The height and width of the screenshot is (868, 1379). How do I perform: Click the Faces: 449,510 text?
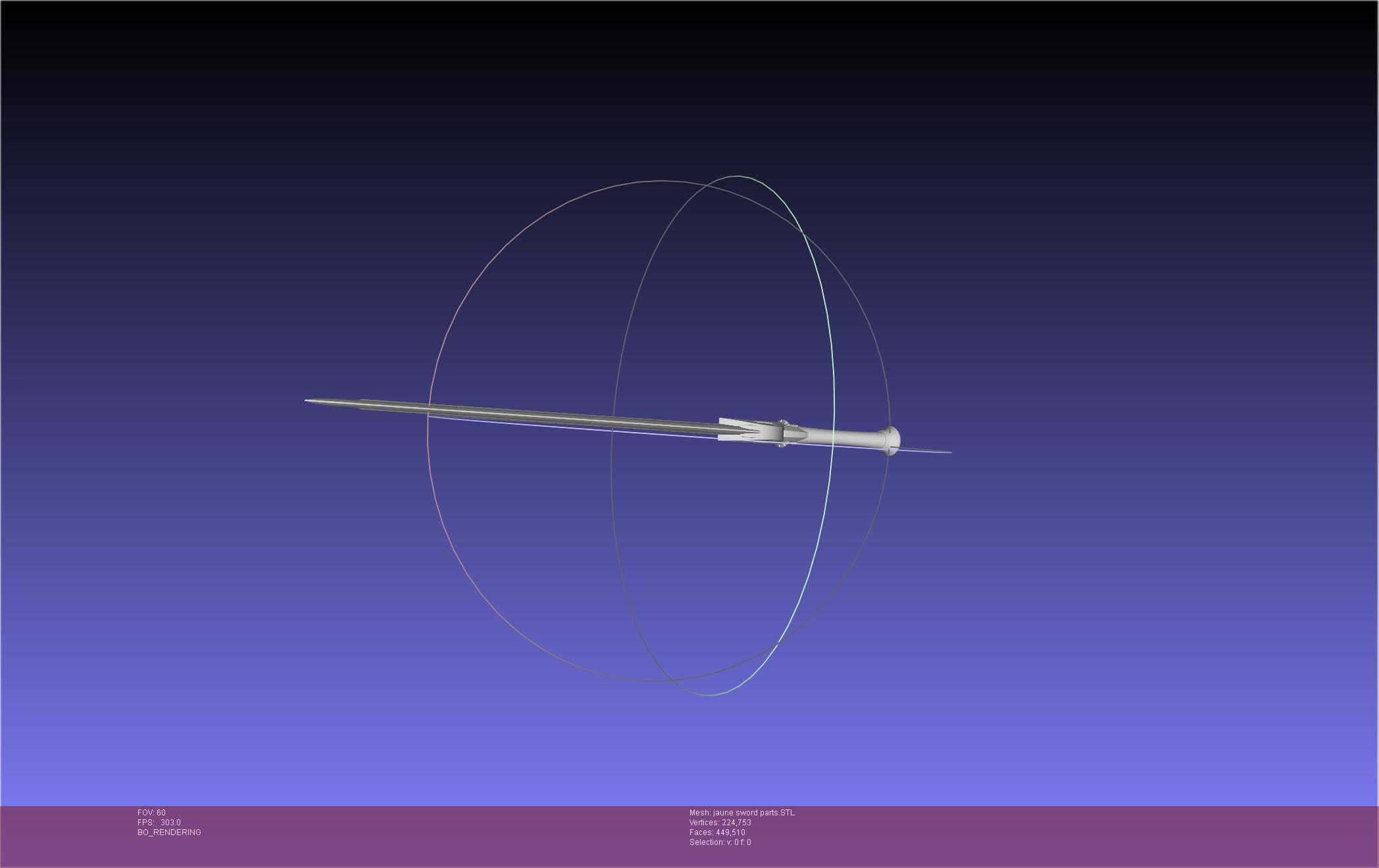pos(717,832)
